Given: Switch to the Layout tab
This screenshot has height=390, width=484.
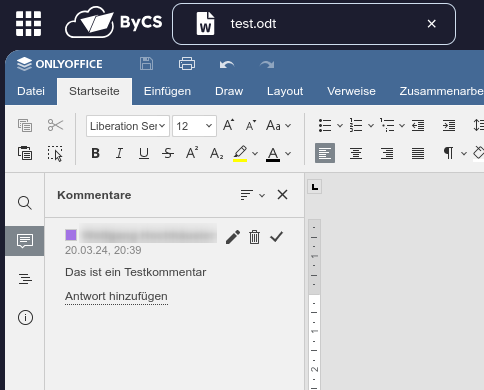Looking at the screenshot, I should pos(285,91).
